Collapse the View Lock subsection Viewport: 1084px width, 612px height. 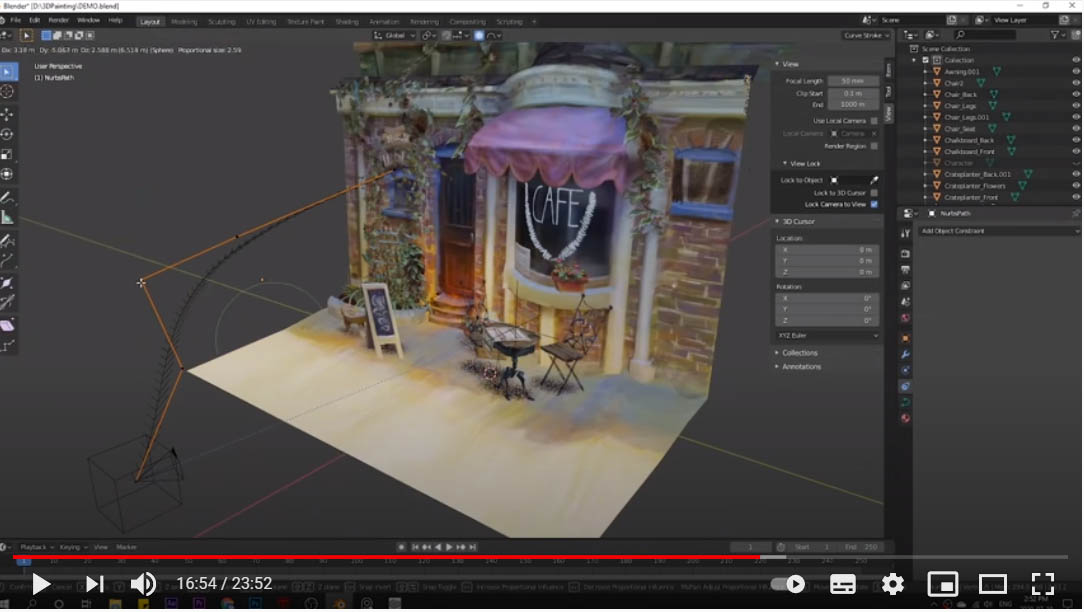point(785,164)
